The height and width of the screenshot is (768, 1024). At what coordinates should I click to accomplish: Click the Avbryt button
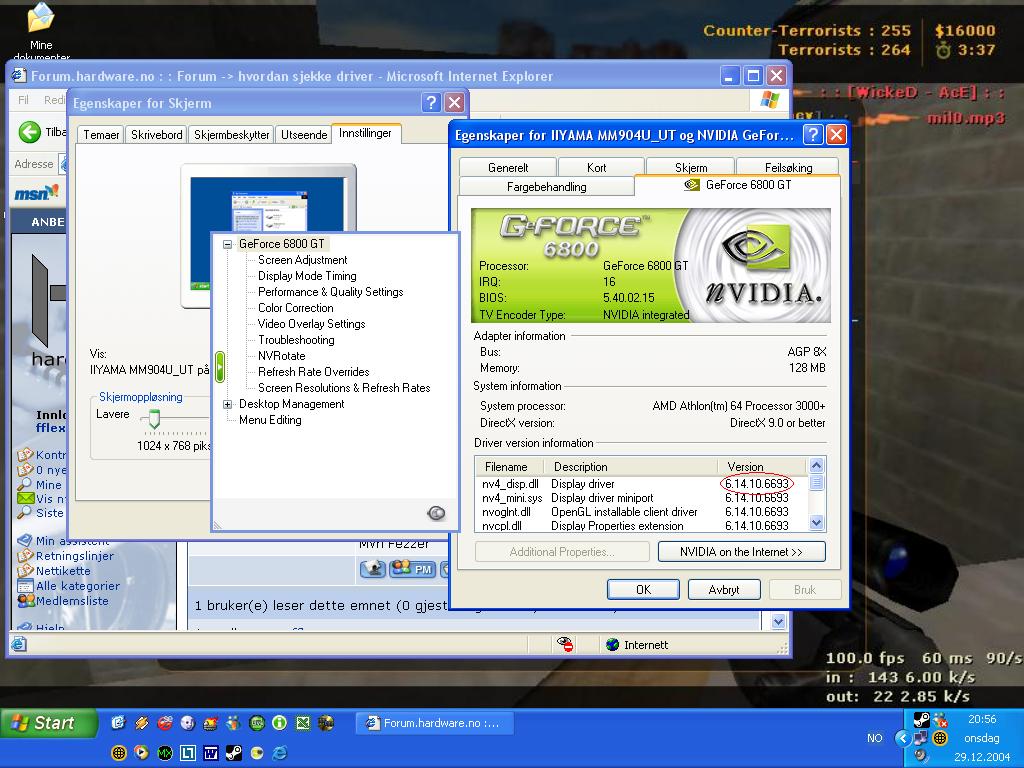pos(724,590)
